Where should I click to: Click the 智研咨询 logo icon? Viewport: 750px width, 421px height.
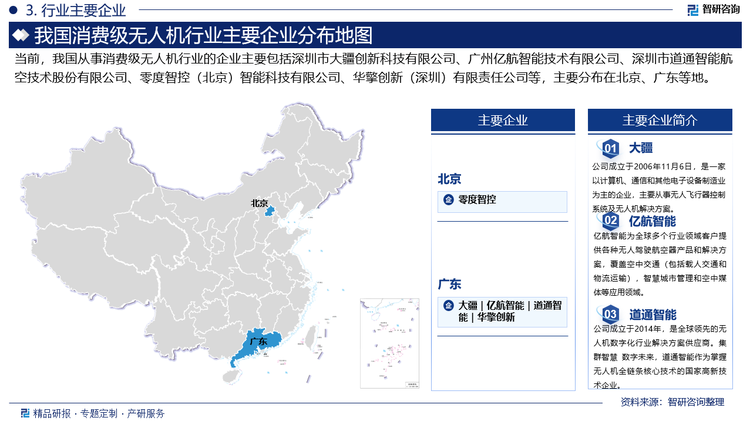coord(693,10)
